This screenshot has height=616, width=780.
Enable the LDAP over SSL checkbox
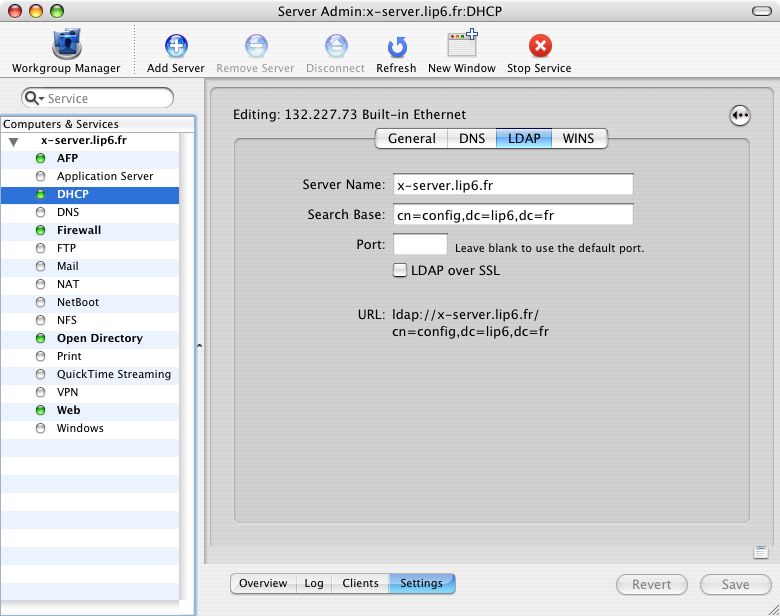[x=400, y=270]
